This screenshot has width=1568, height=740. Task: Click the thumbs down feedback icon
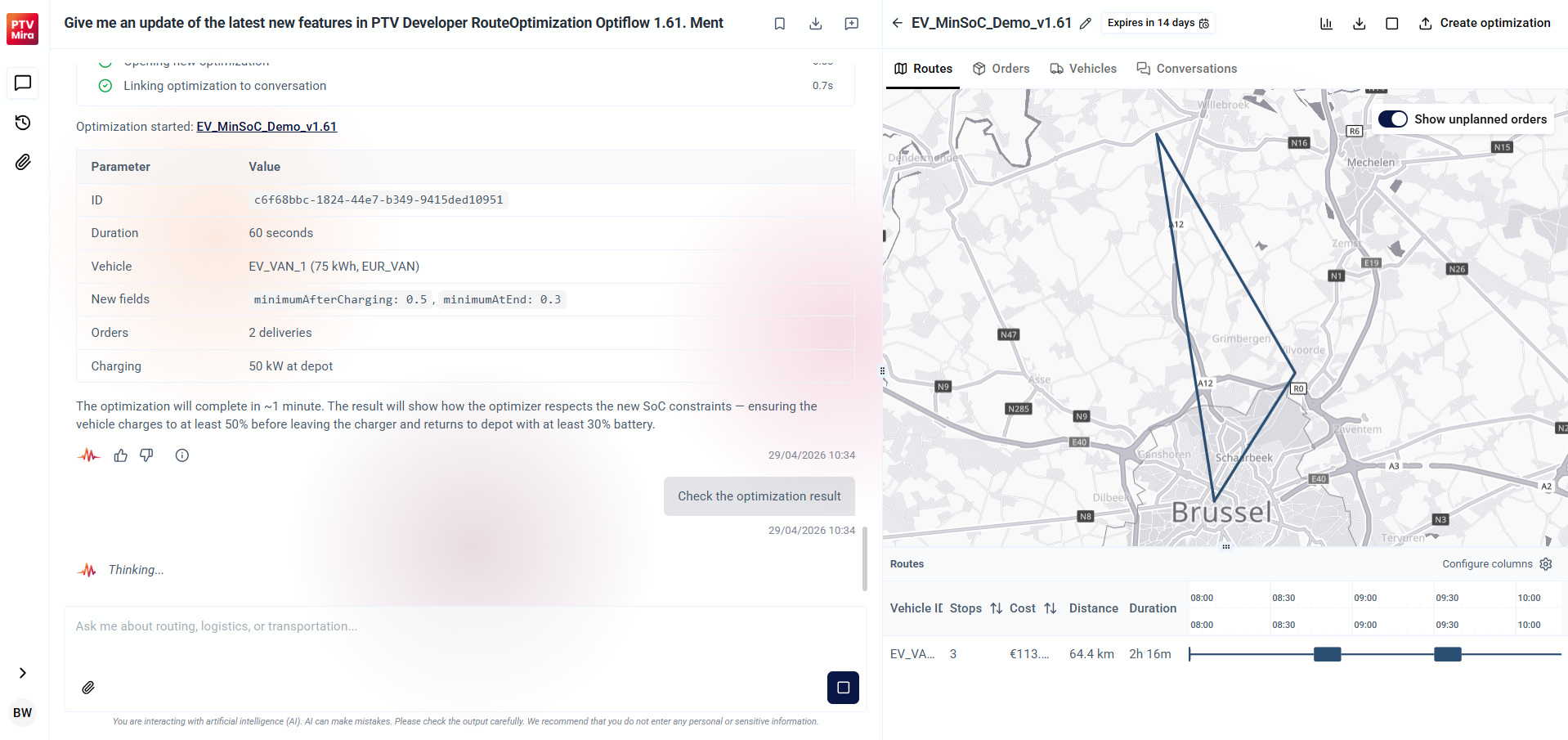pyautogui.click(x=146, y=455)
